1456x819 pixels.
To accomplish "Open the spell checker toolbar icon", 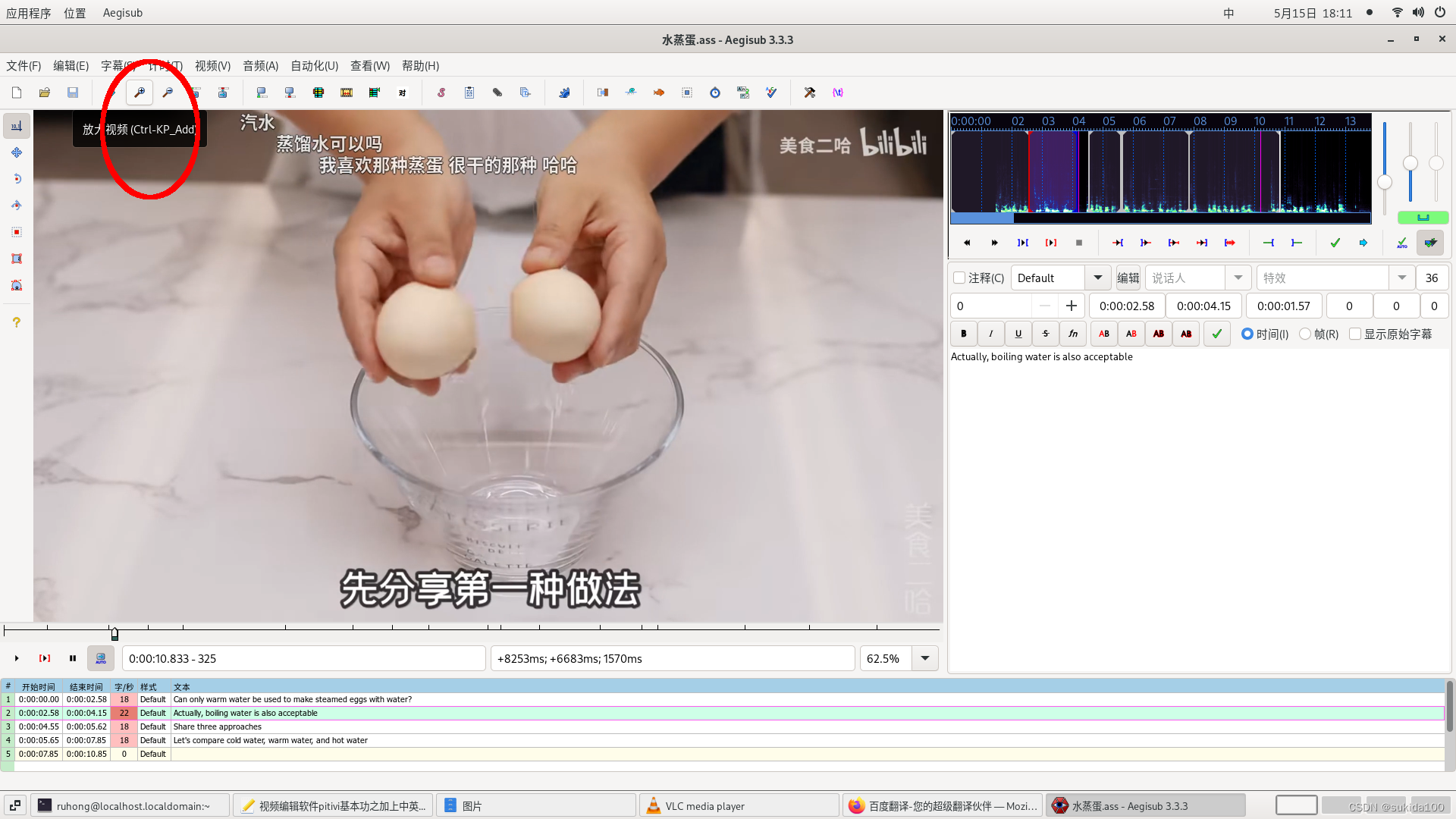I will click(x=771, y=93).
